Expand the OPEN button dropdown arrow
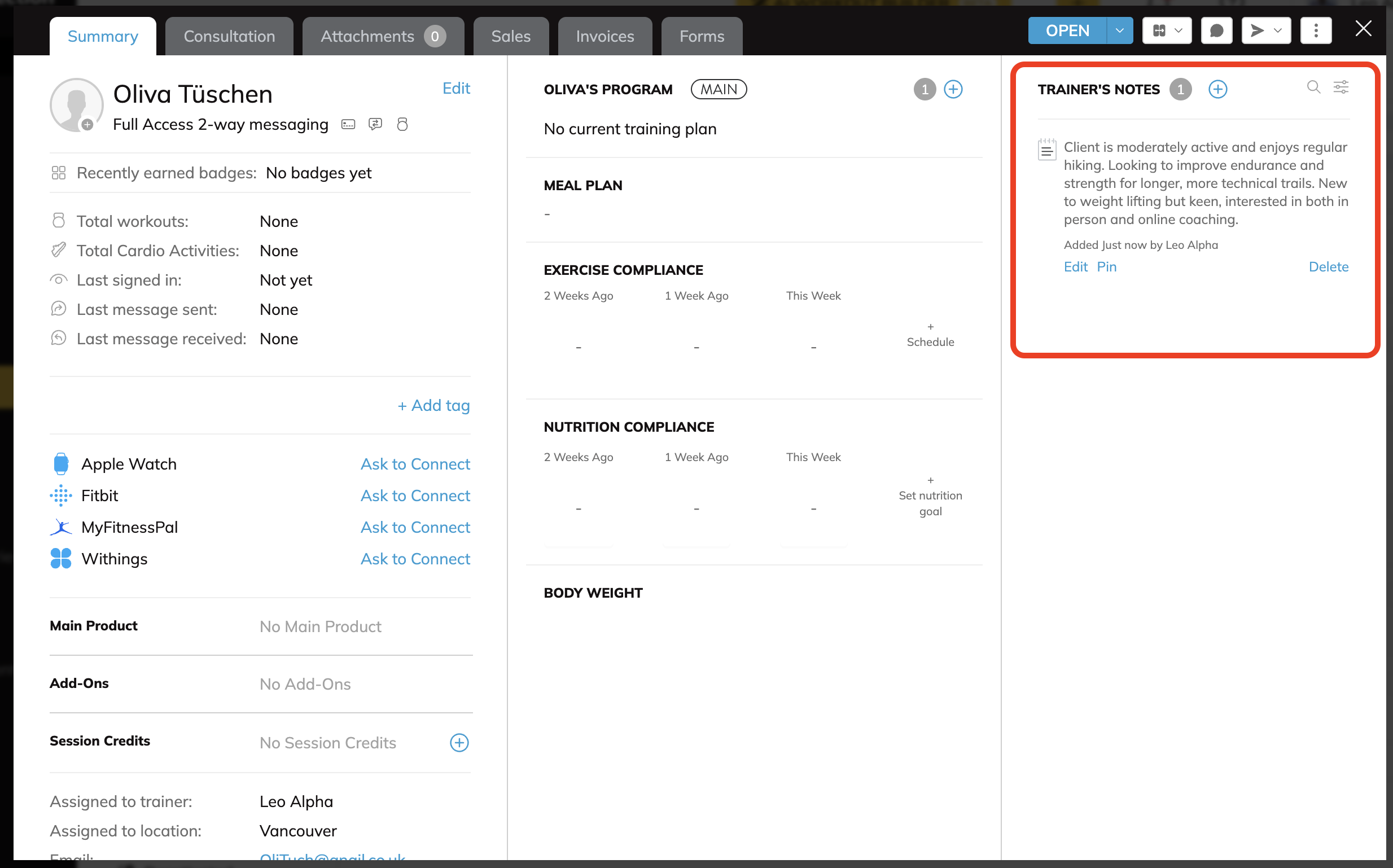The width and height of the screenshot is (1393, 868). [x=1119, y=30]
